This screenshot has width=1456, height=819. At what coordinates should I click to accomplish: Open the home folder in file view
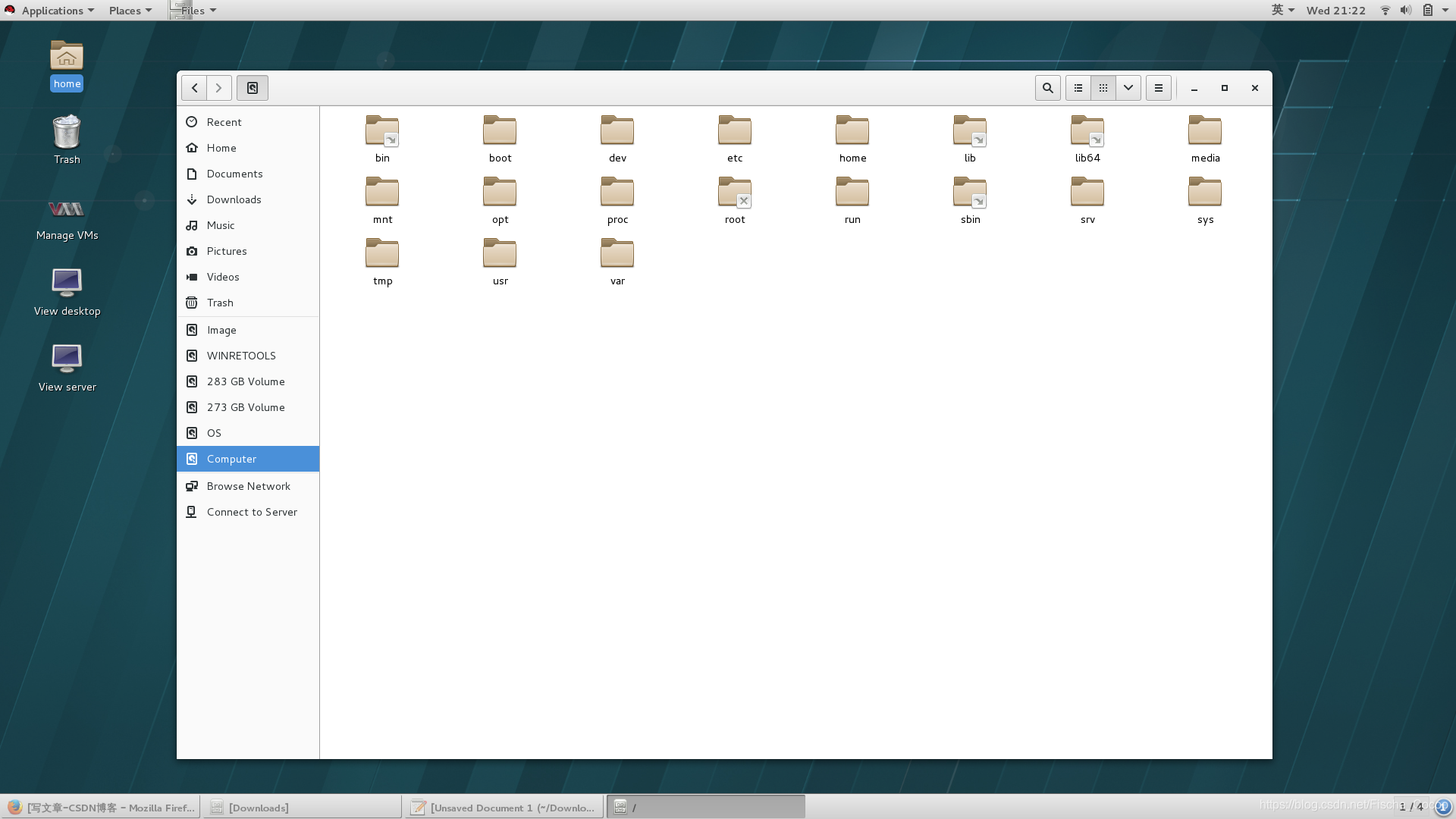pos(852,139)
